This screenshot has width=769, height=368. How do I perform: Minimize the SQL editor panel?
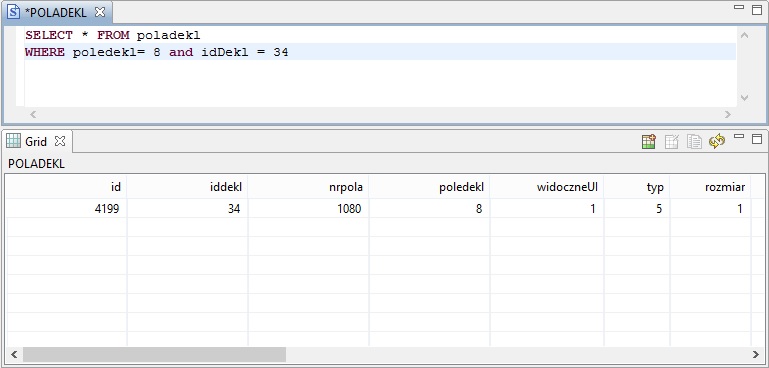pos(739,8)
